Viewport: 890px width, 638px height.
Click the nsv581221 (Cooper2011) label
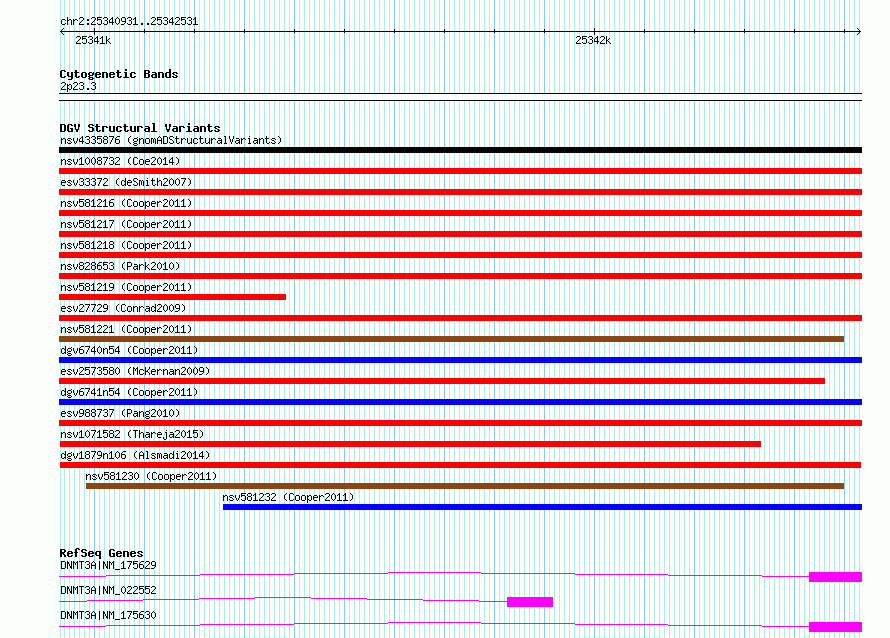click(x=126, y=329)
